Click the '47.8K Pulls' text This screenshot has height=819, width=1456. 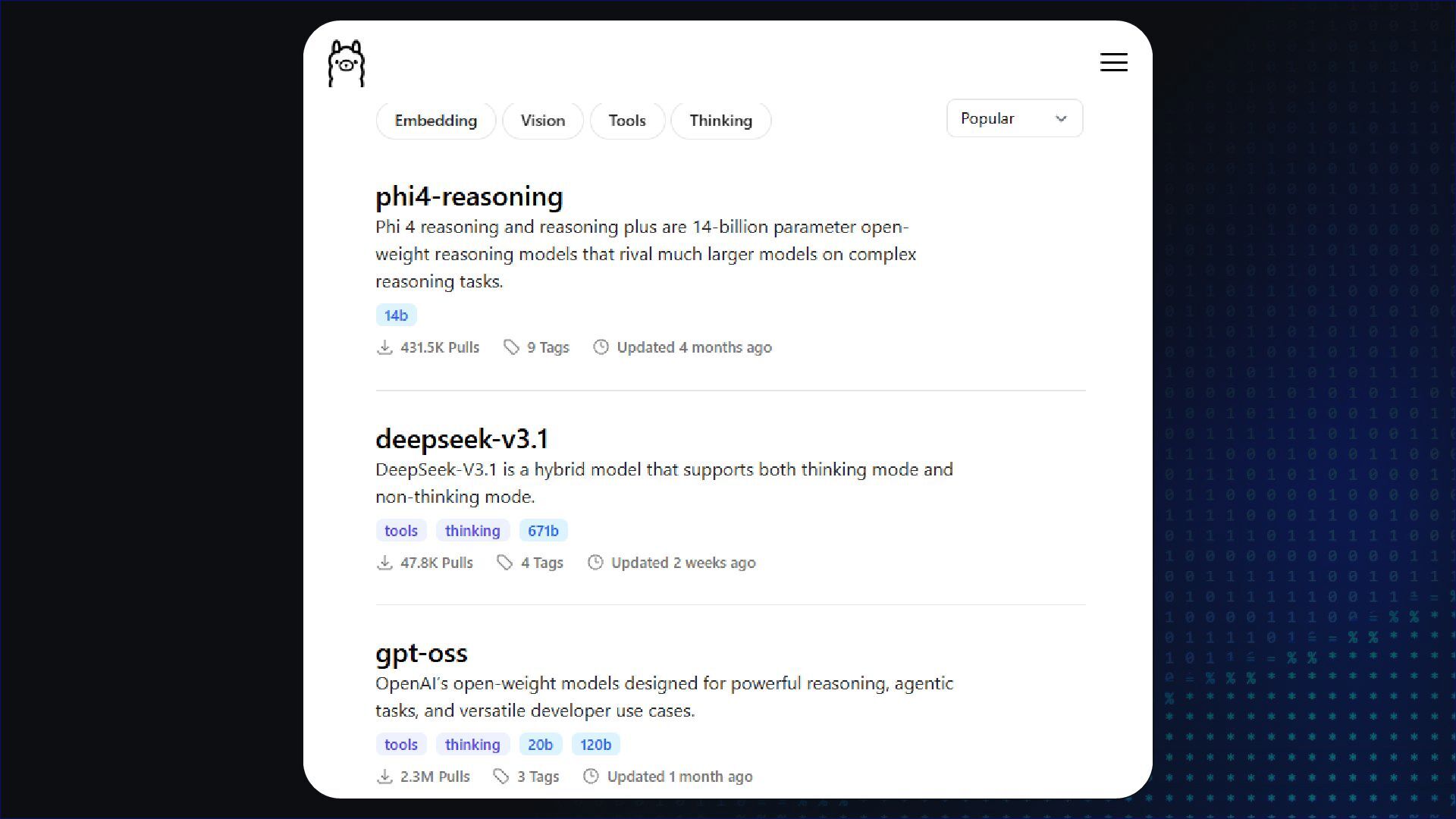[437, 563]
